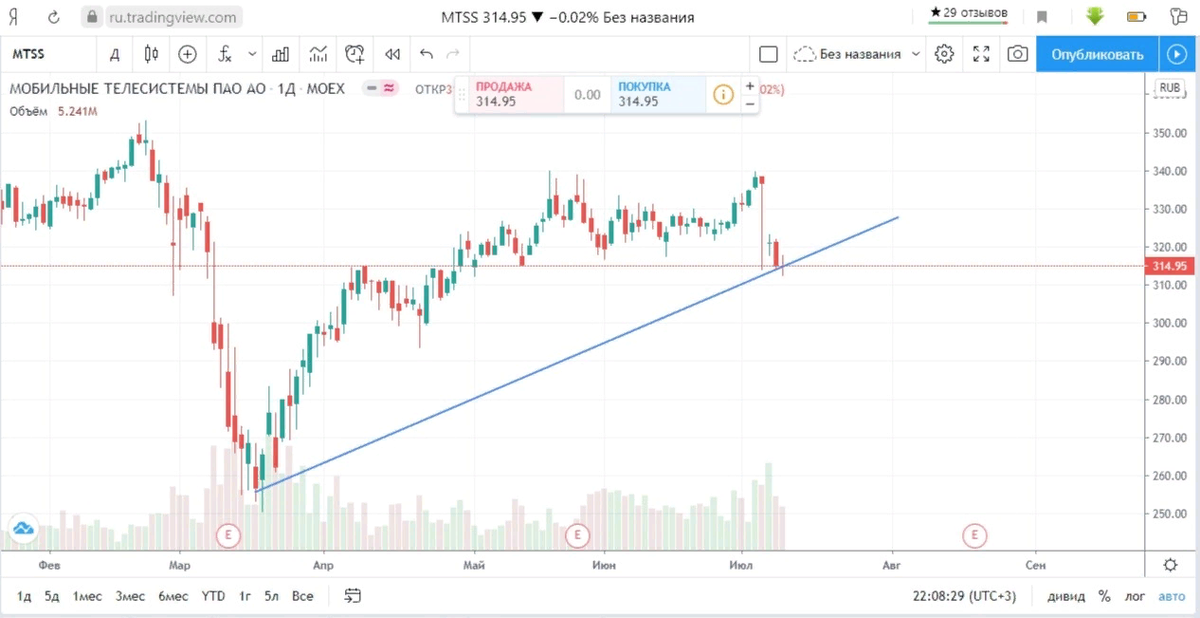Image resolution: width=1200 pixels, height=618 pixels.
Task: Select the 5л date range
Action: tap(272, 596)
